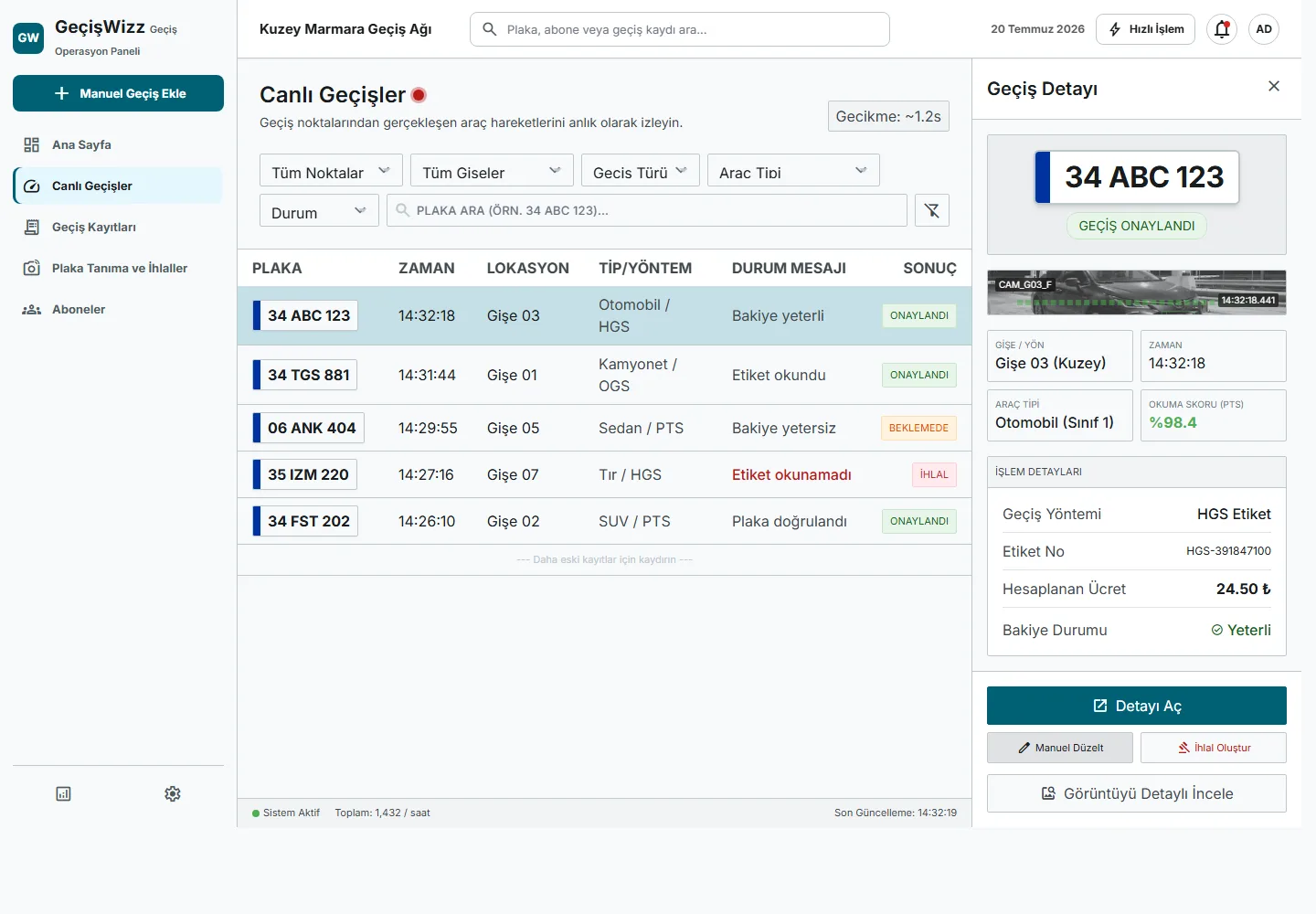This screenshot has width=1316, height=914.
Task: Expand the Tüm Noktalar dropdown
Action: coord(331,171)
